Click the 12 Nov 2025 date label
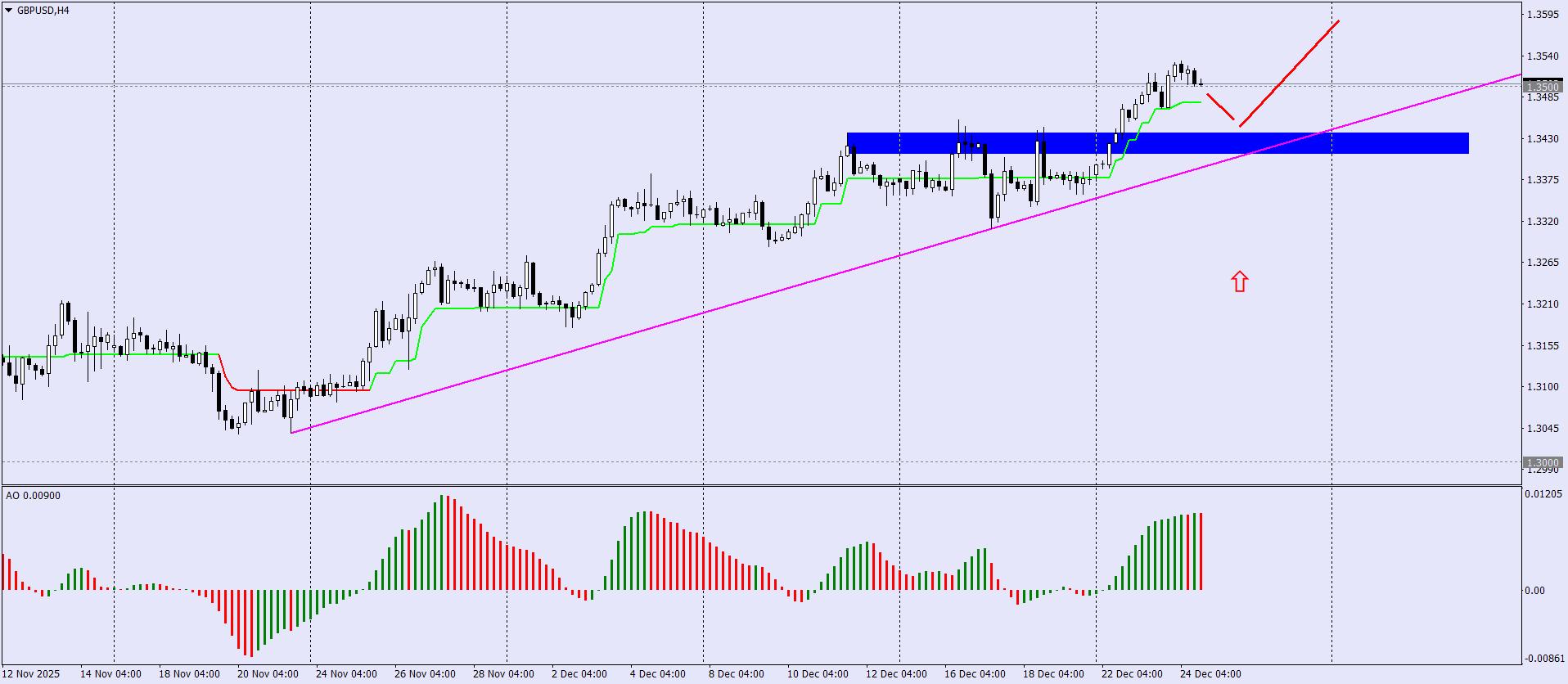 coord(31,674)
